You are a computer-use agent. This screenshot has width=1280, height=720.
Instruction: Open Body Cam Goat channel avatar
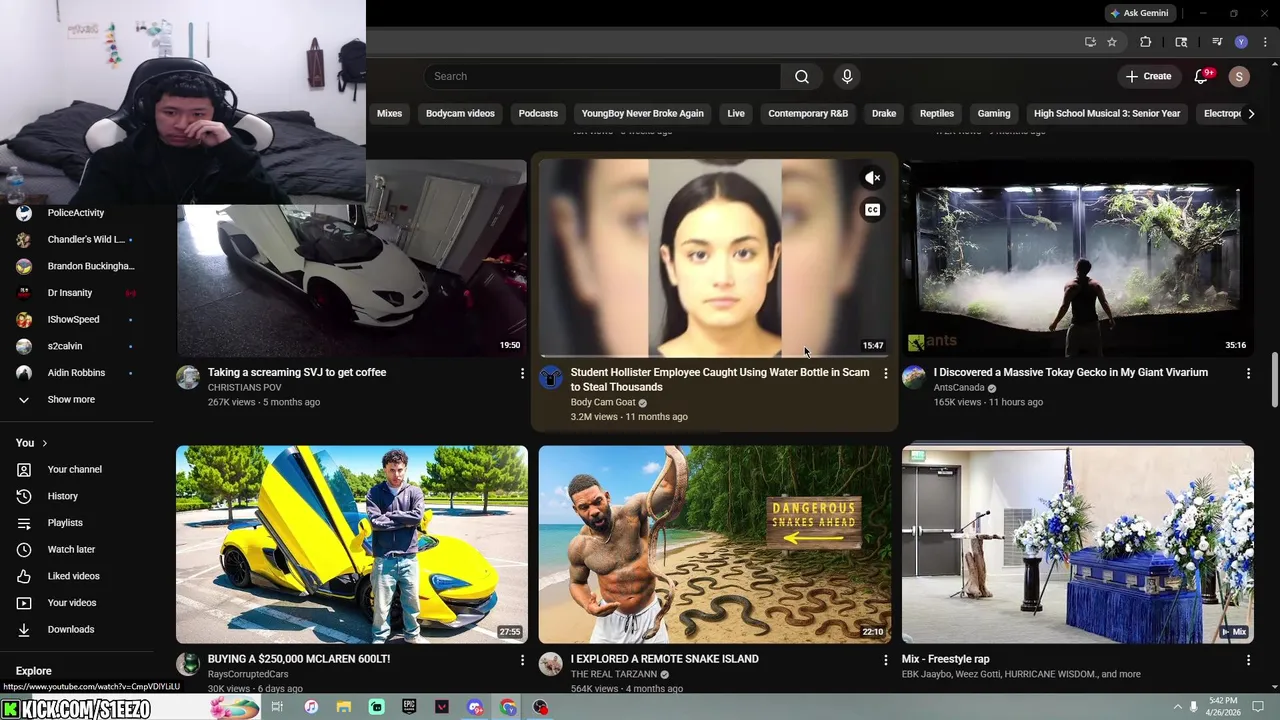tap(550, 377)
